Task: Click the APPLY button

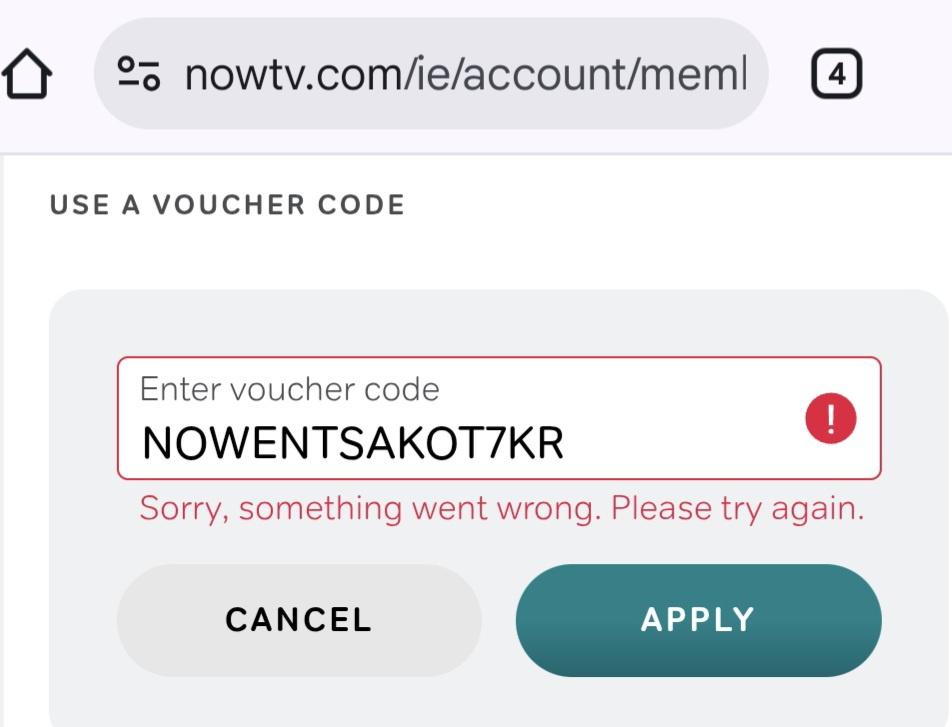Action: point(698,620)
